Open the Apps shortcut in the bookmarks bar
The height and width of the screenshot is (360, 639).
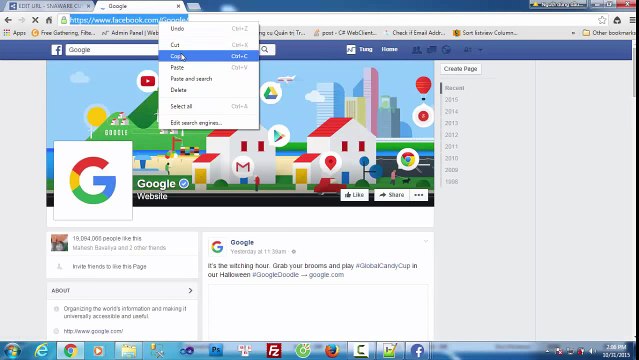point(15,33)
